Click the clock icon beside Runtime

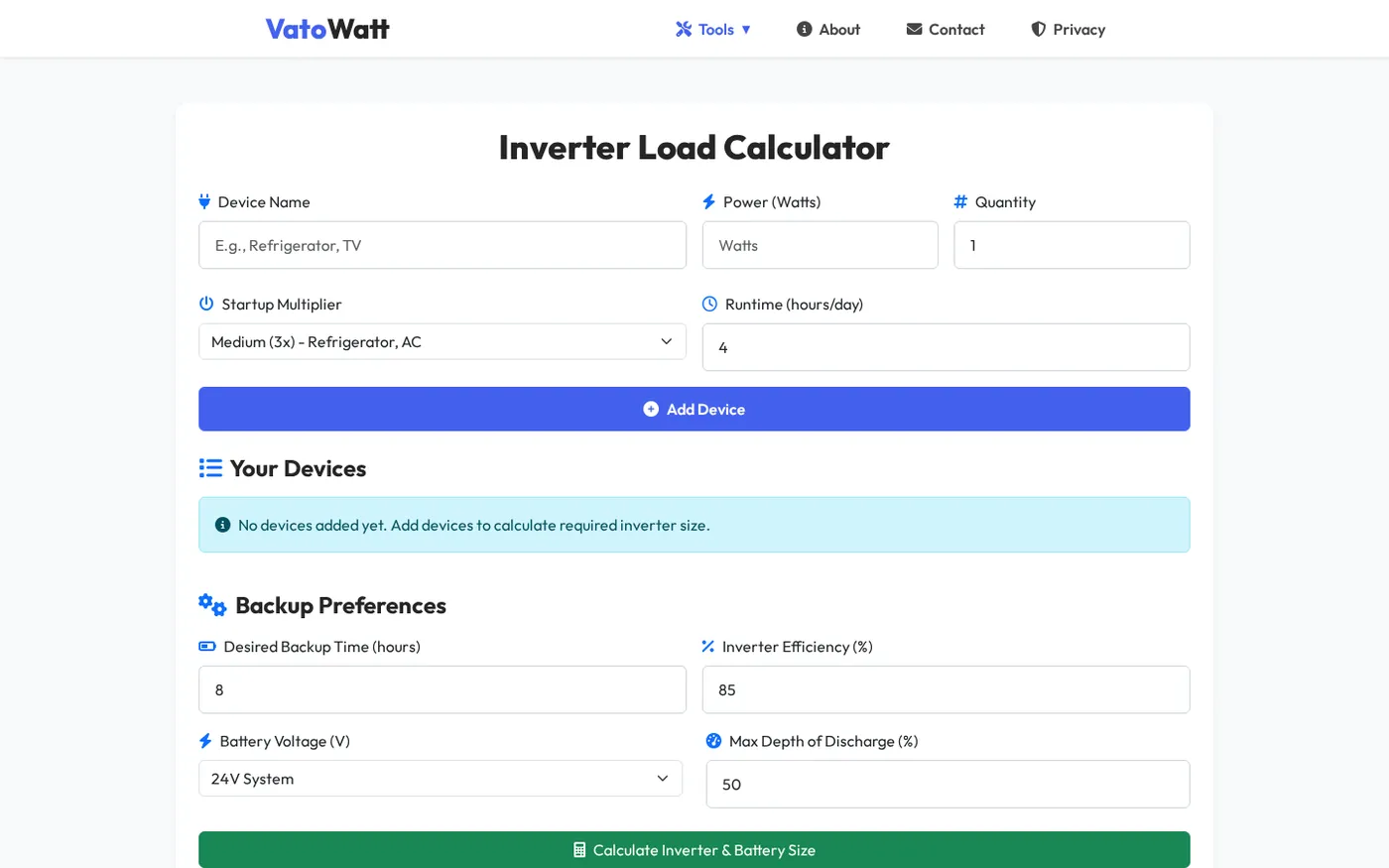click(x=709, y=304)
